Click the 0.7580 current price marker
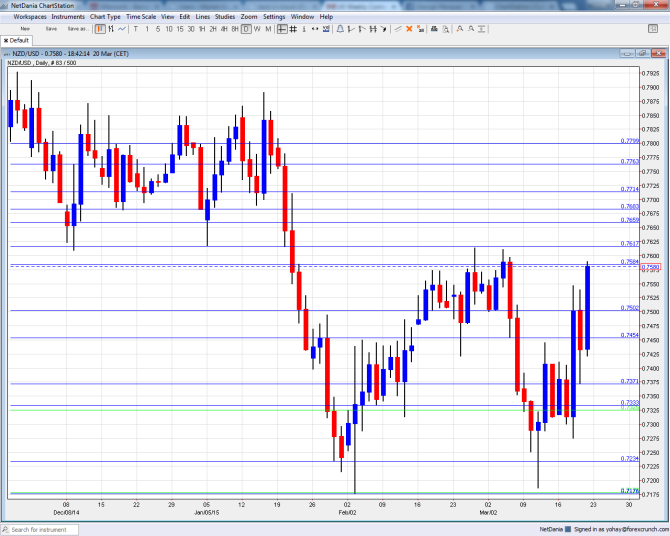The width and height of the screenshot is (670, 536). point(650,267)
